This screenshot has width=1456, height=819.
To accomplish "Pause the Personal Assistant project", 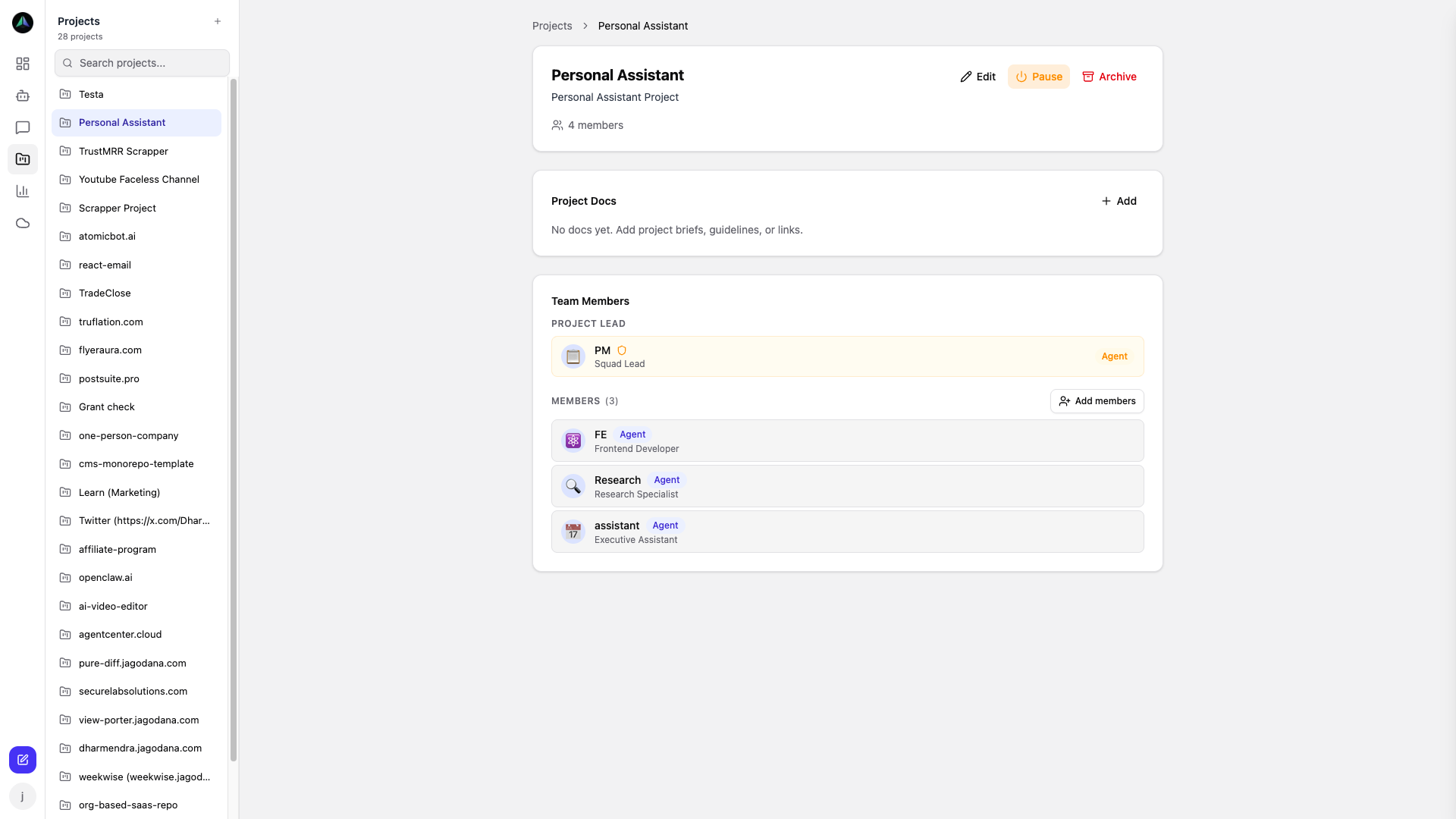I will [1038, 77].
